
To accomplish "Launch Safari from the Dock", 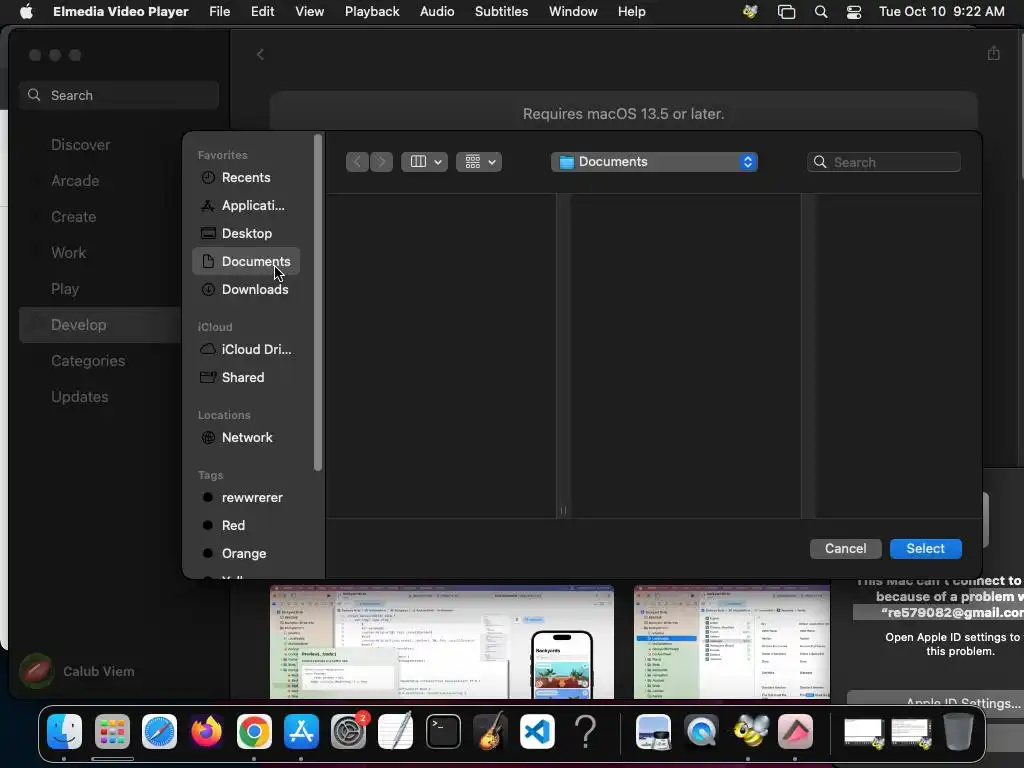I will pos(159,731).
